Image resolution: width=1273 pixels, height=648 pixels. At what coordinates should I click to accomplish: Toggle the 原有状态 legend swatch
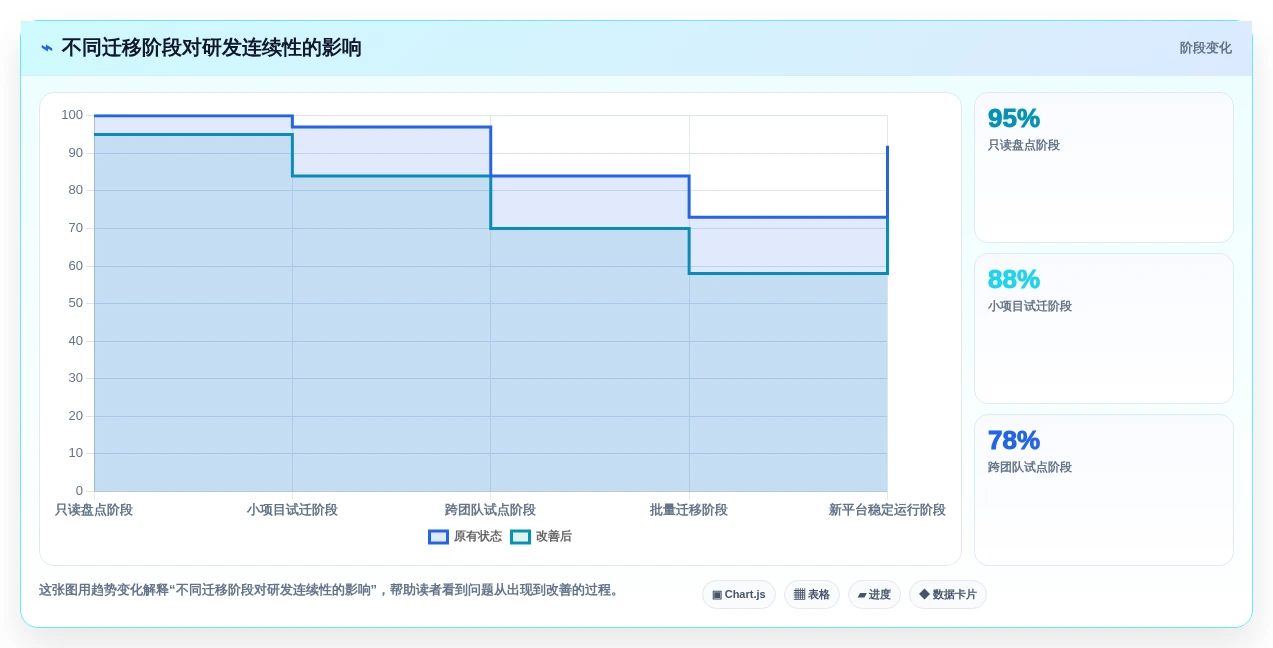(x=438, y=537)
